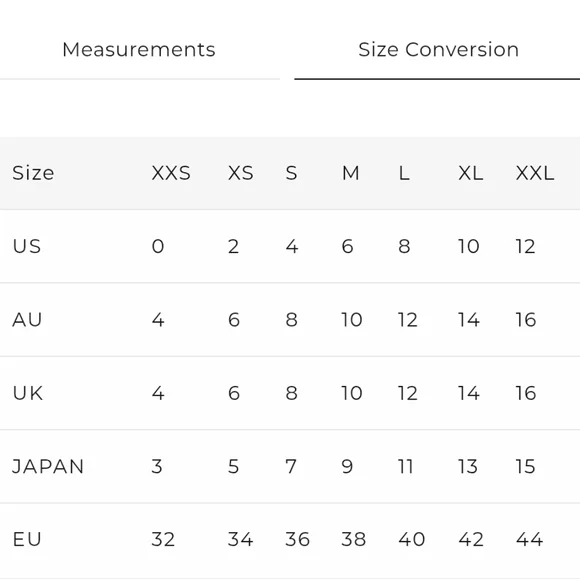Click EU size 44 cell
This screenshot has height=579, width=580.
[x=529, y=539]
